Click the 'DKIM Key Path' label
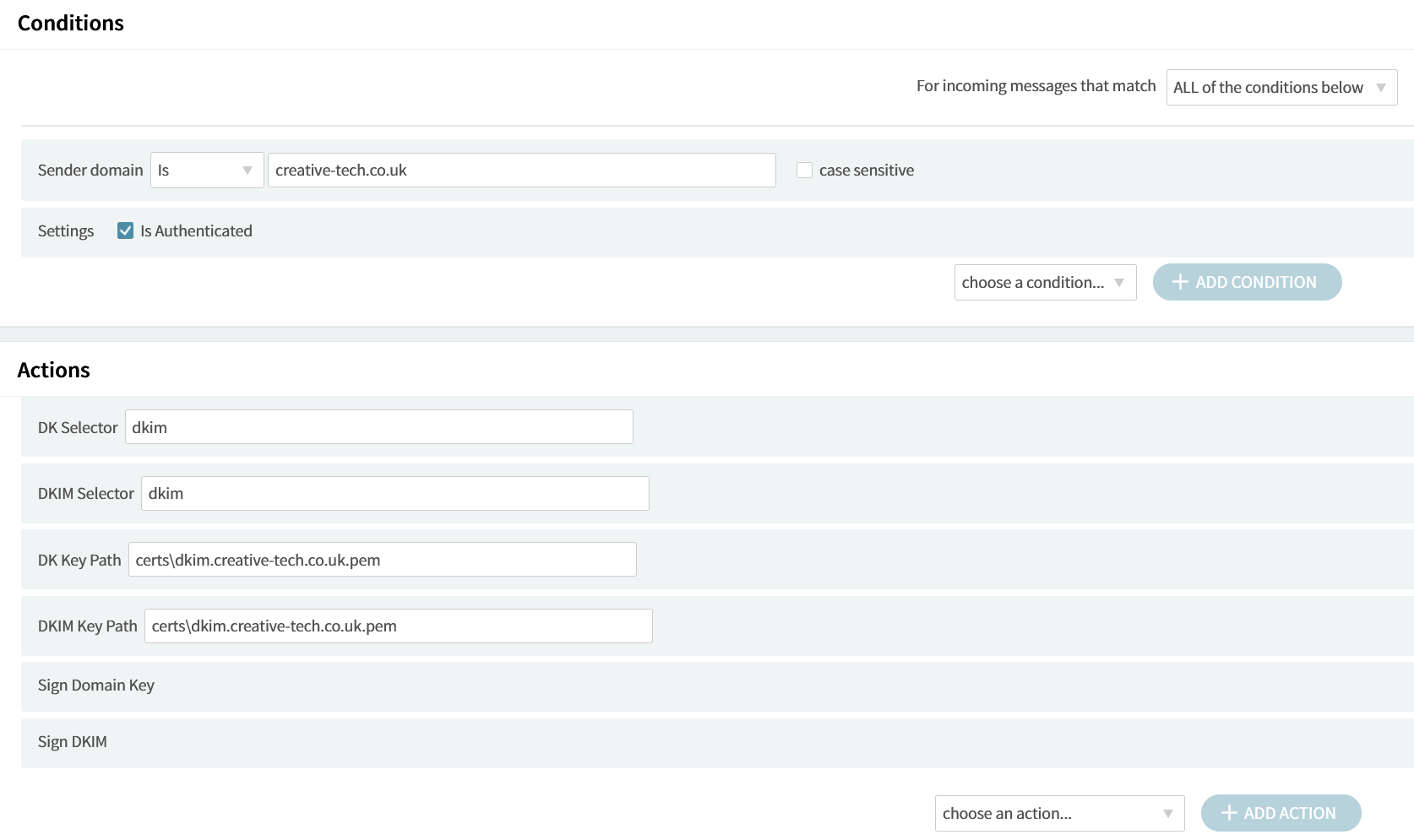 pos(88,626)
